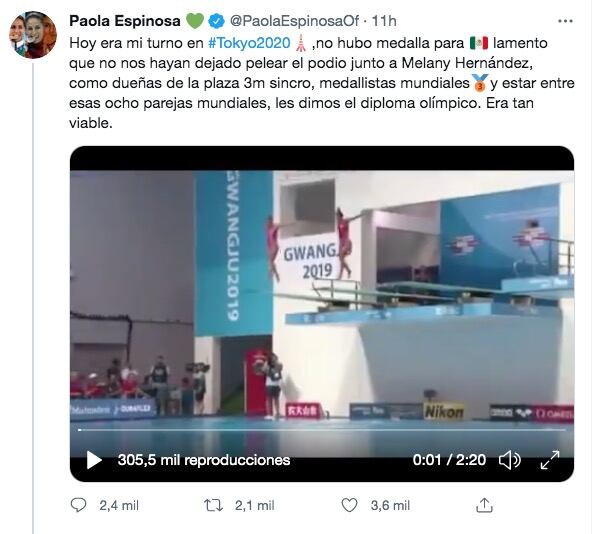Like the tweet with the heart icon
The image size is (592, 534).
[349, 505]
